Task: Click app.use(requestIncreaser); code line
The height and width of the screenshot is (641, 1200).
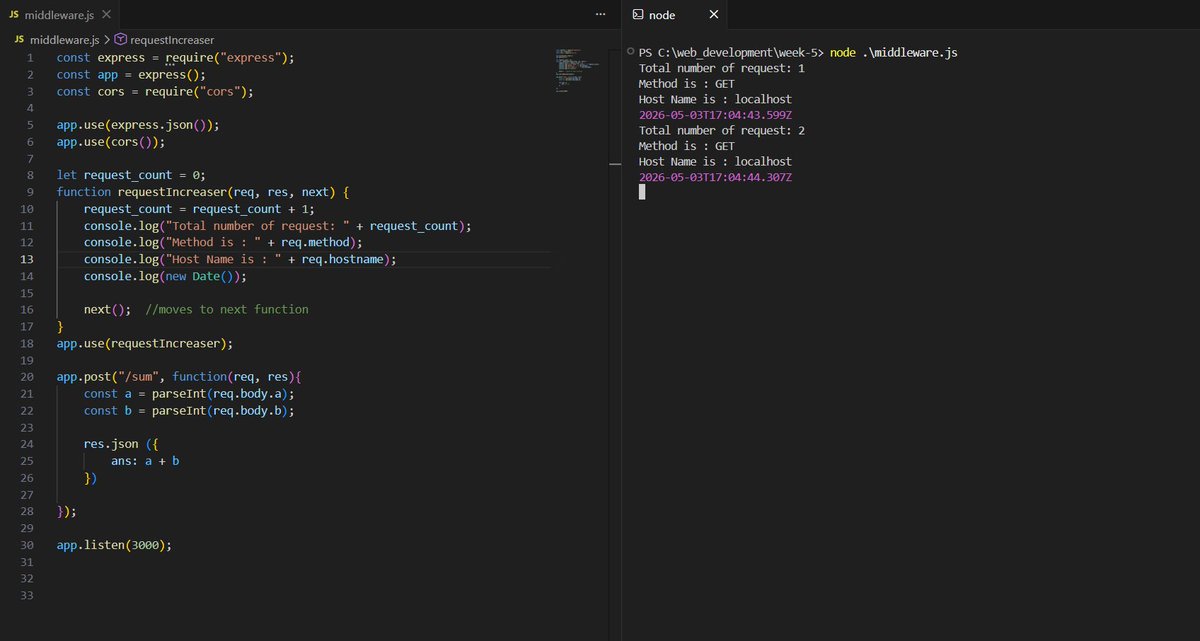Action: (144, 343)
